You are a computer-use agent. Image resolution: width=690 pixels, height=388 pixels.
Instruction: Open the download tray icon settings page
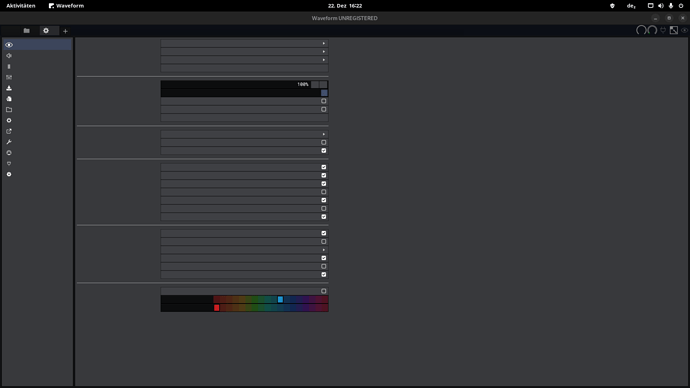(9, 88)
